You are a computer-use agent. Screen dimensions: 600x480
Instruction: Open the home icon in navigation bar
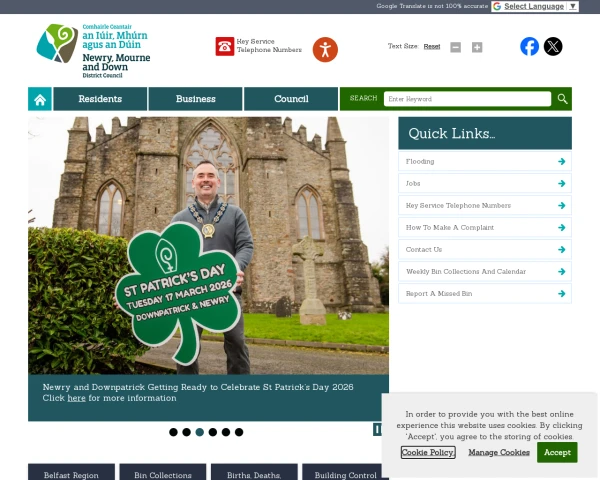tap(40, 99)
